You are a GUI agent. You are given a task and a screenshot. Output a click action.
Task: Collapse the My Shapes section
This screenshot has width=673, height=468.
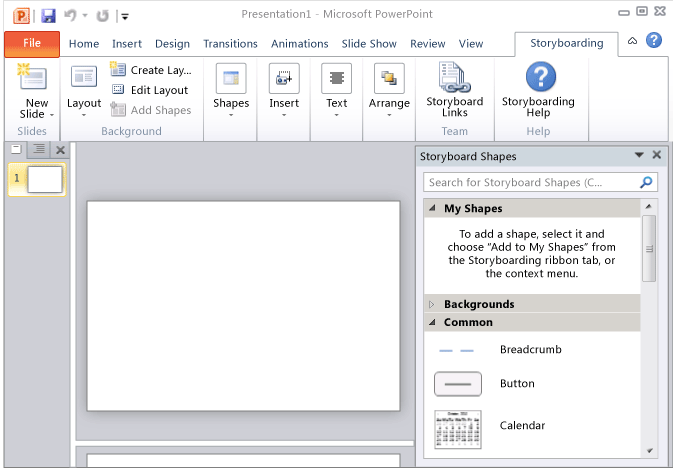[x=432, y=208]
